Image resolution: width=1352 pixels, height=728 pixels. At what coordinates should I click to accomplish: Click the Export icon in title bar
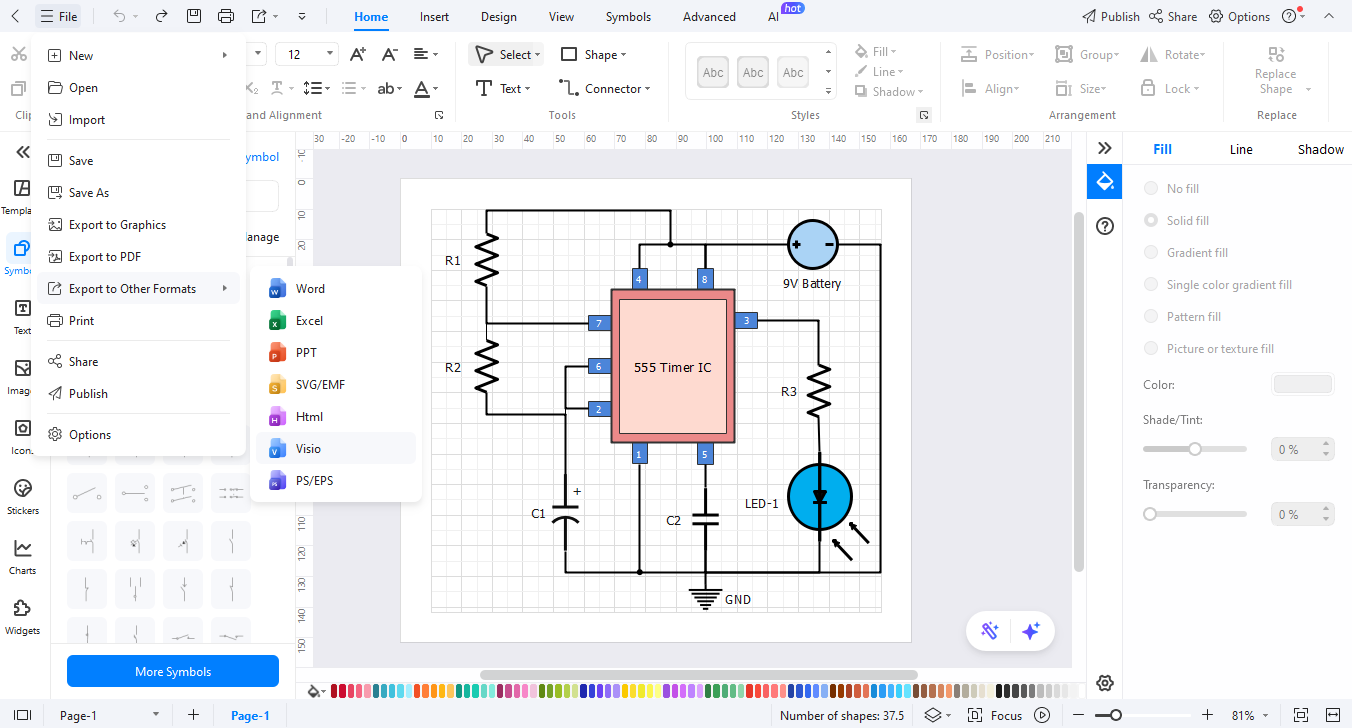pos(260,16)
